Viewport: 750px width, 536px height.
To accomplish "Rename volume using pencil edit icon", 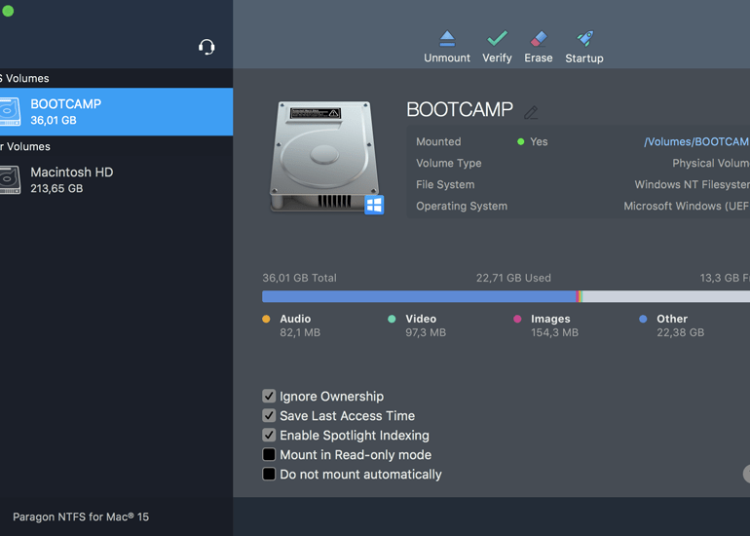I will coord(531,112).
